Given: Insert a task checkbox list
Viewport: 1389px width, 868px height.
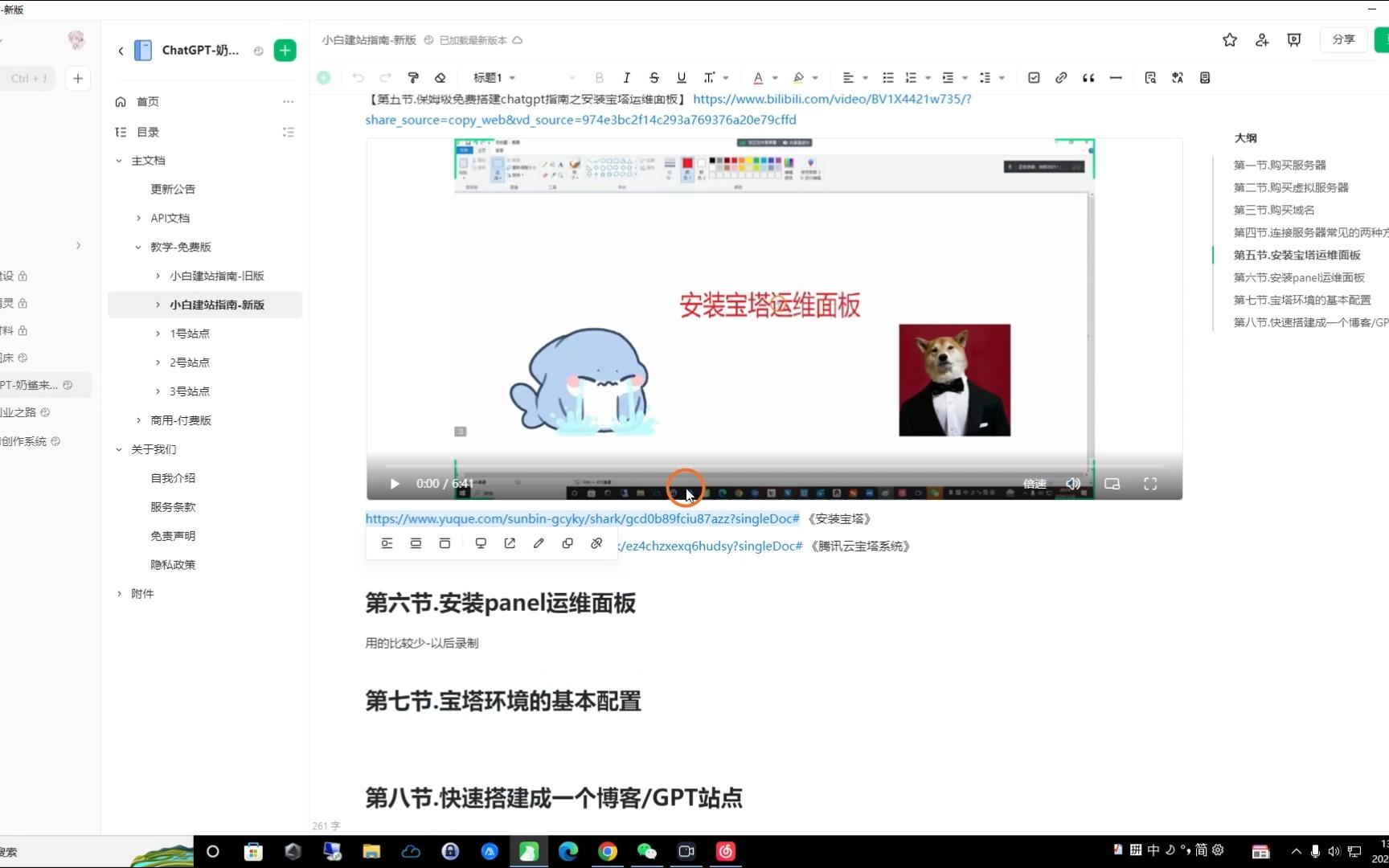Looking at the screenshot, I should point(1034,78).
